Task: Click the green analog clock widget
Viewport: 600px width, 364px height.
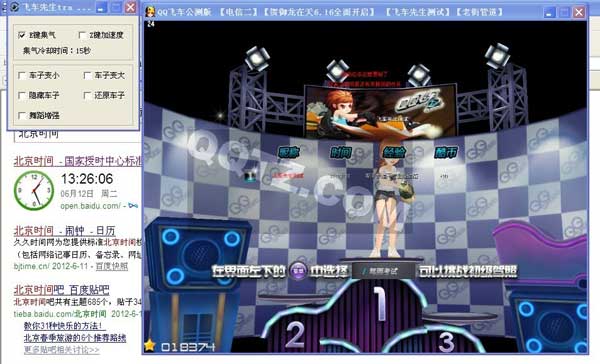Action: click(34, 190)
